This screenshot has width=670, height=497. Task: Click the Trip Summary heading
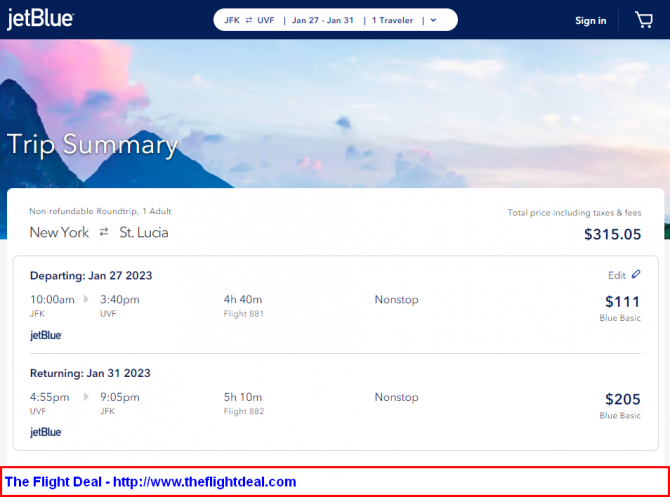92,145
